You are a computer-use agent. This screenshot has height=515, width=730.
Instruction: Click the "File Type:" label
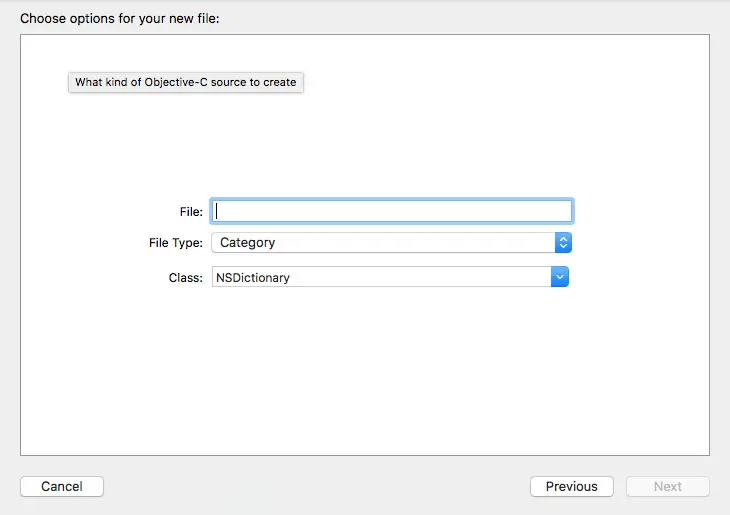(x=175, y=243)
